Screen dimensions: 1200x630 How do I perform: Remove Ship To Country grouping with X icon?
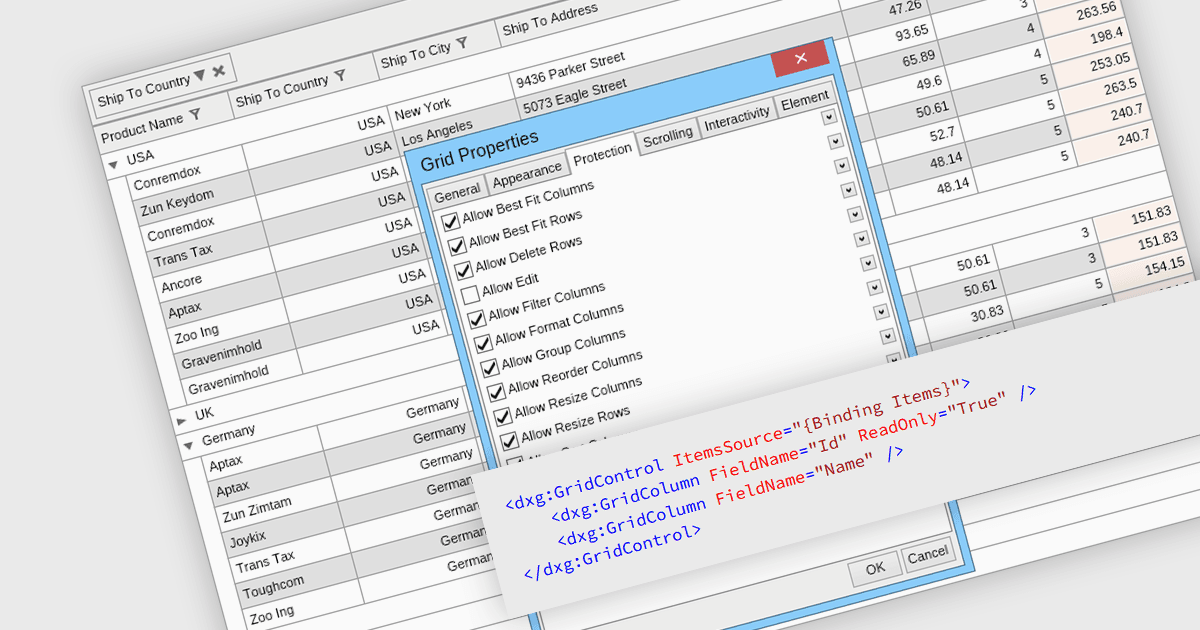tap(218, 71)
